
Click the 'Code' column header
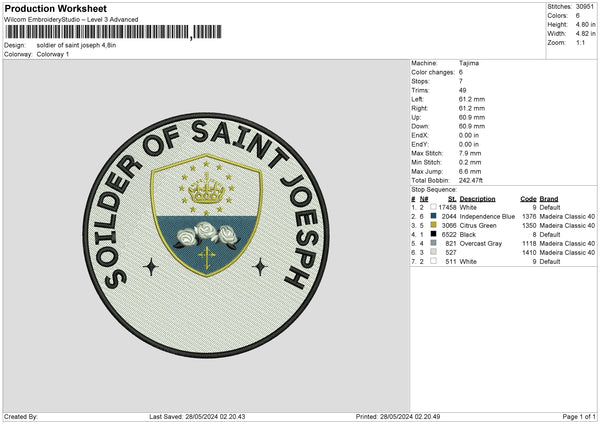(x=528, y=199)
